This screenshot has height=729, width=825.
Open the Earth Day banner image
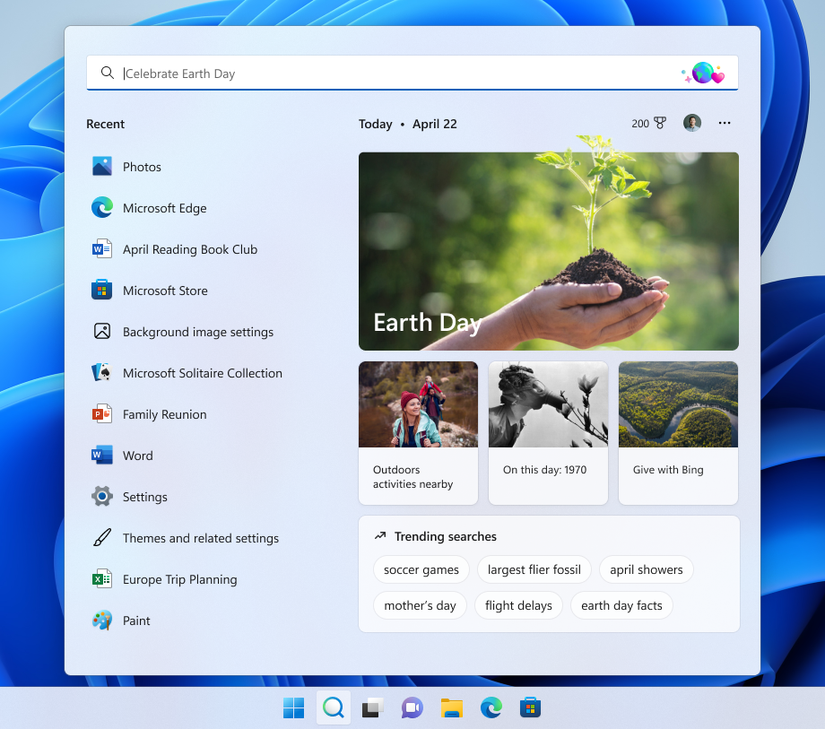(548, 250)
